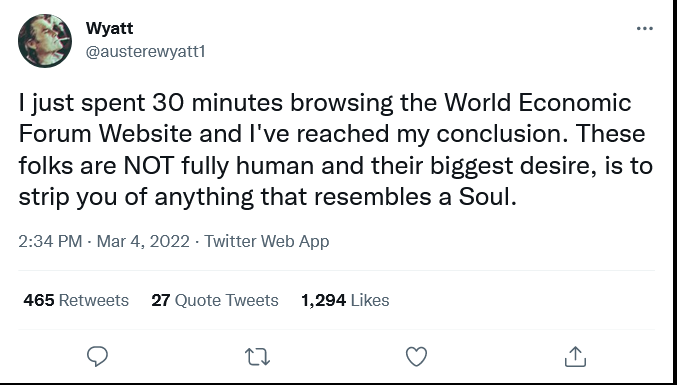The width and height of the screenshot is (677, 385).
Task: Click the 1,294 likes count number
Action: (x=323, y=300)
